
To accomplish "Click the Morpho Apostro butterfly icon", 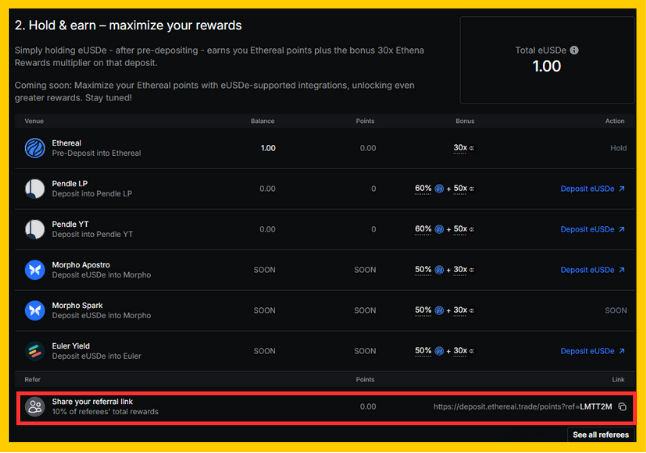I will click(x=35, y=270).
